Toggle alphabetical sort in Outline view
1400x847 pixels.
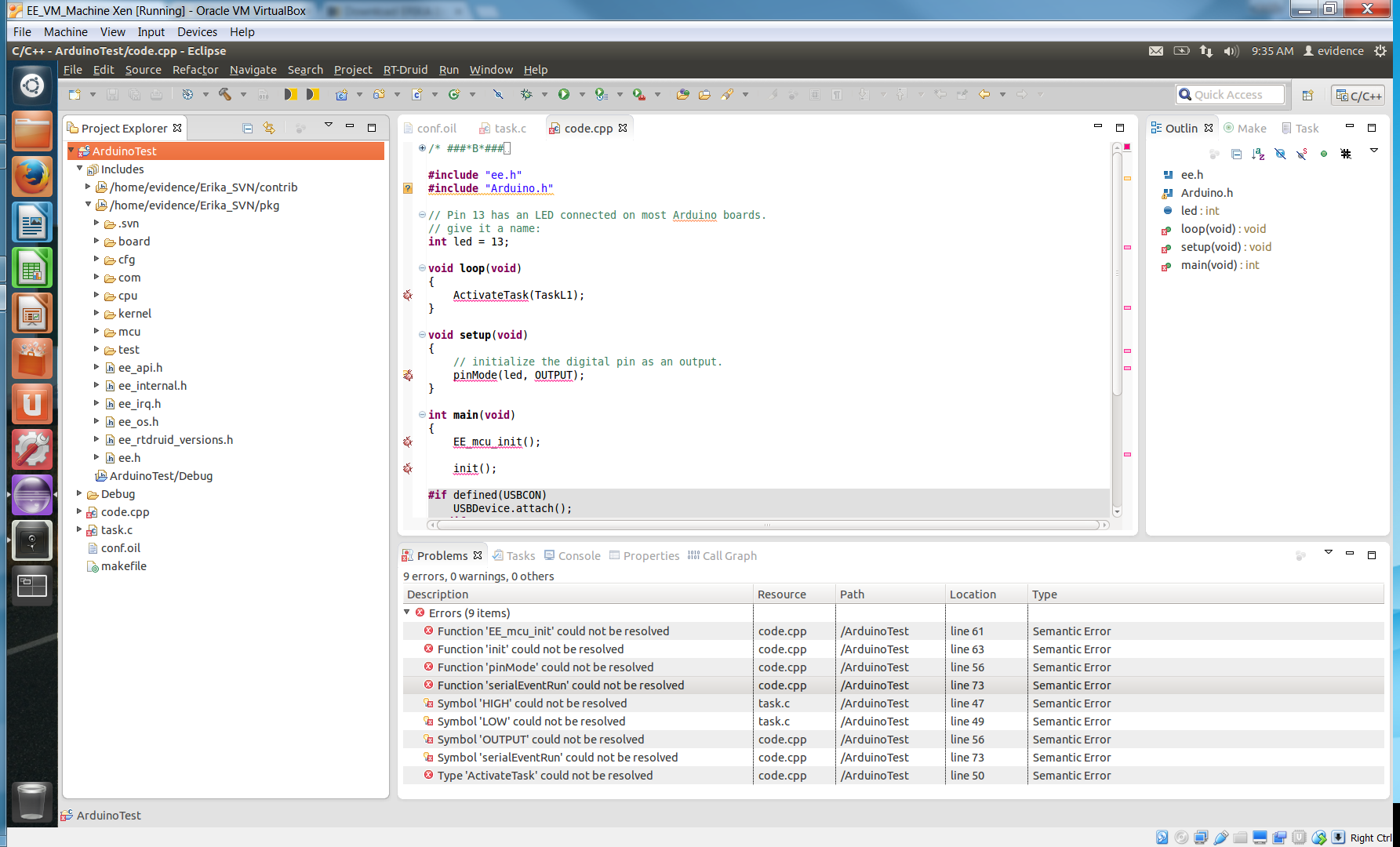click(1258, 154)
